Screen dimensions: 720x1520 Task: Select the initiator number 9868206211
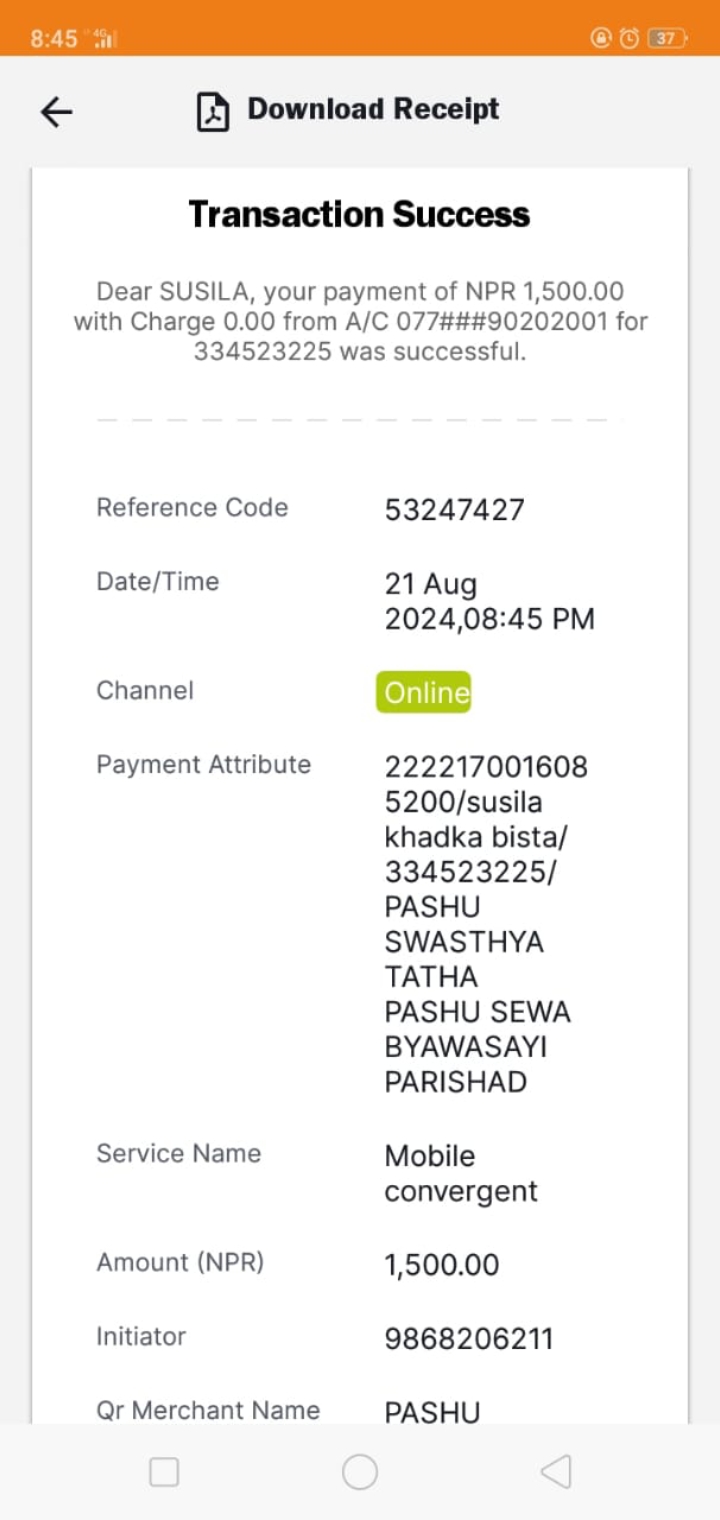click(x=469, y=1339)
